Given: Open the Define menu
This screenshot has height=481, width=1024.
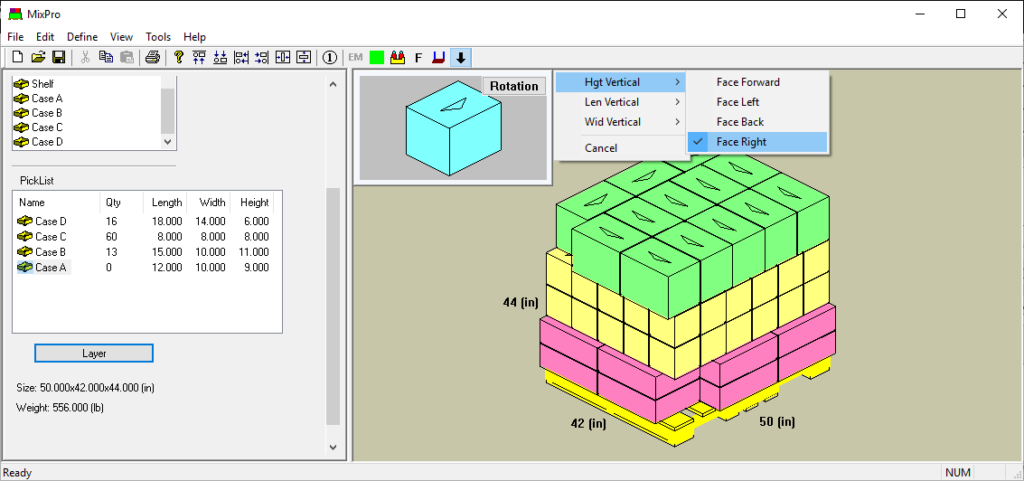Looking at the screenshot, I should 82,37.
